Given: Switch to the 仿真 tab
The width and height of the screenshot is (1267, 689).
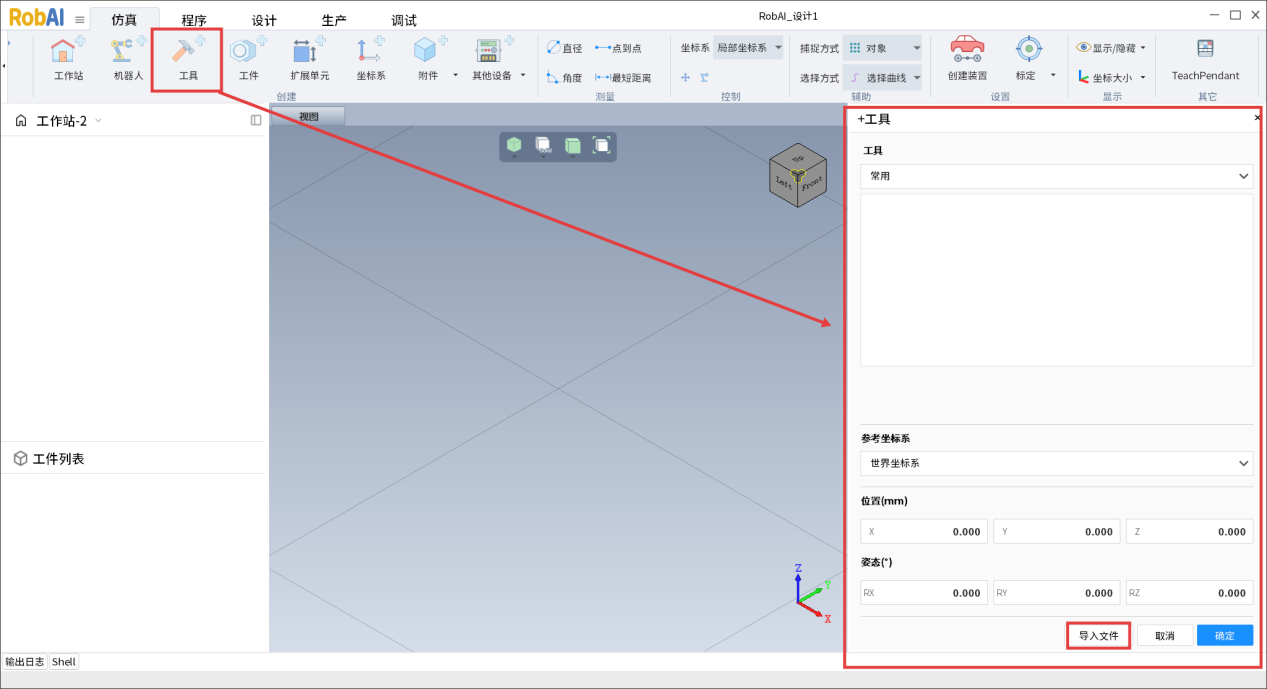Looking at the screenshot, I should click(x=124, y=19).
